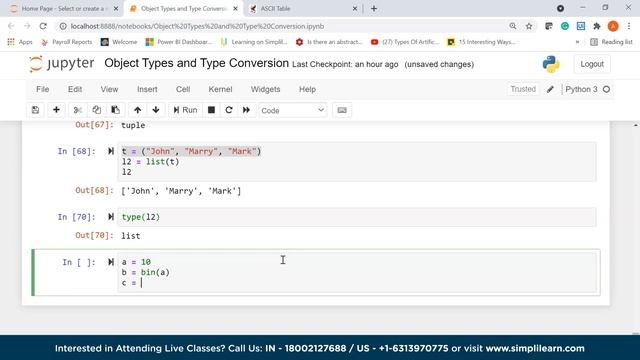
Task: Open the Welcome bookmark
Action: point(119,42)
